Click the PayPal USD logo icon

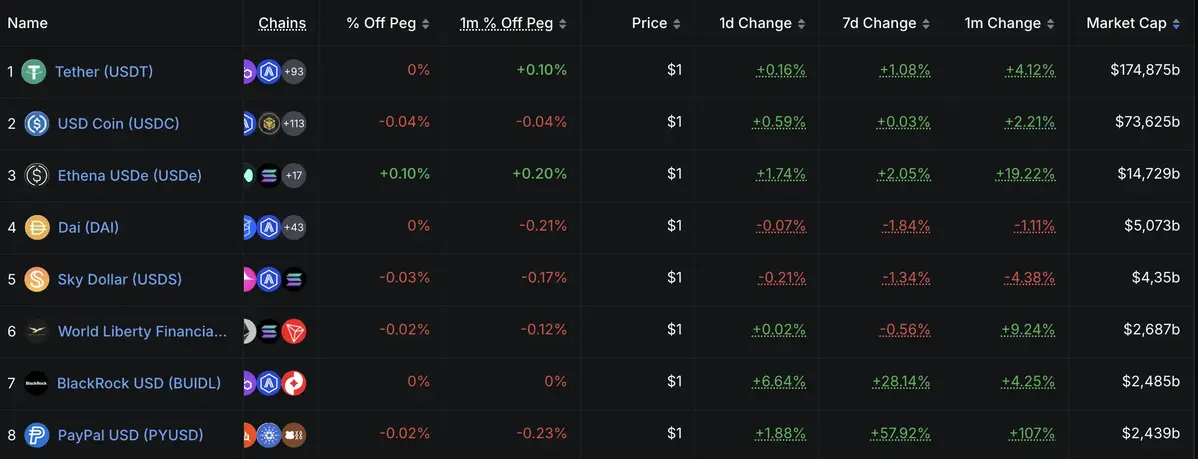(x=37, y=435)
